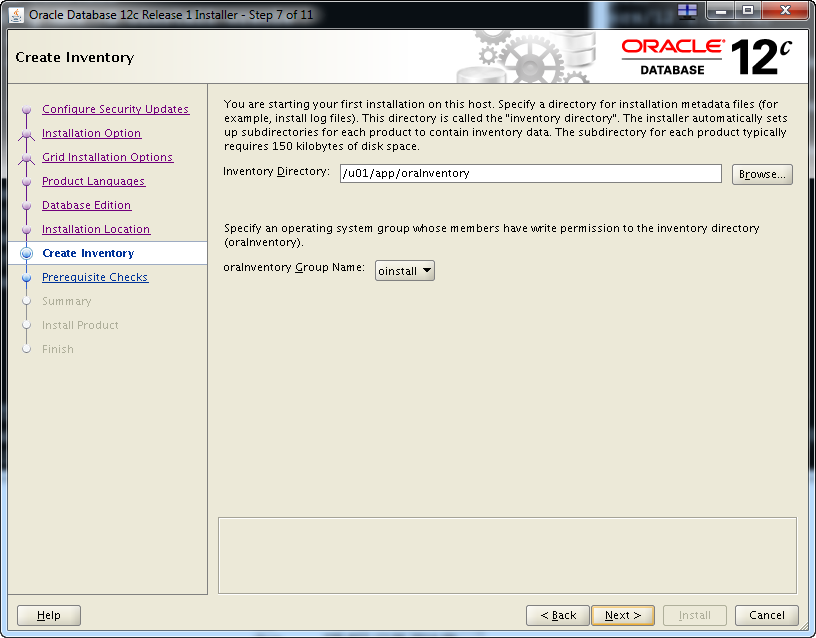The height and width of the screenshot is (638, 816).
Task: Jump to the Product Languages step
Action: (x=94, y=181)
